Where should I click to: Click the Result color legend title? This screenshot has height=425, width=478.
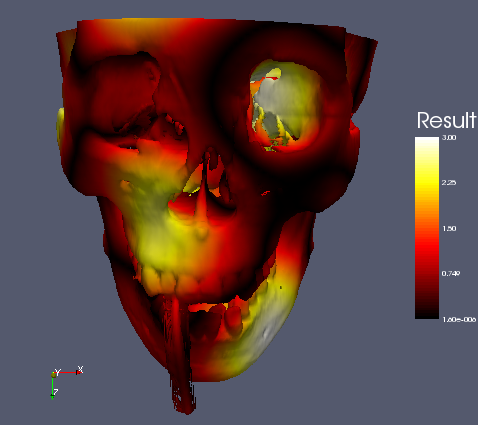pos(446,120)
